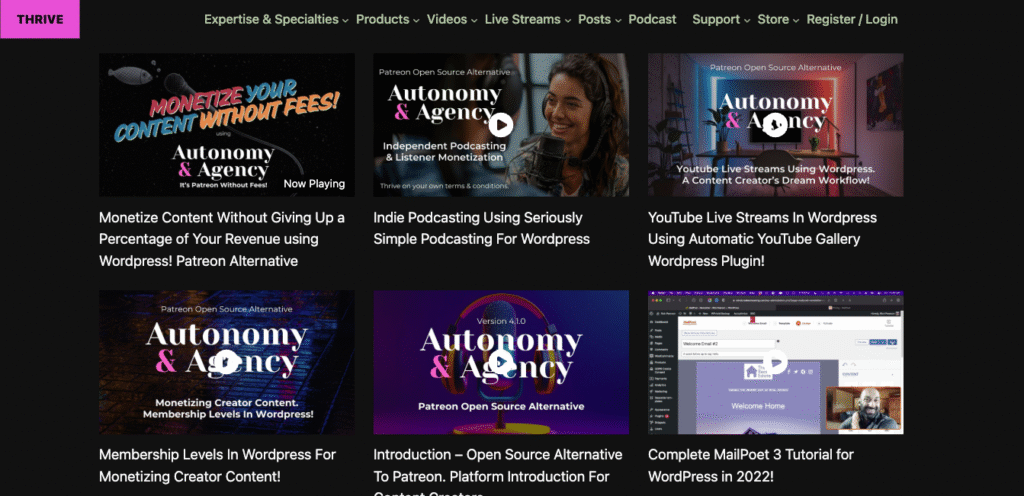The image size is (1024, 496).
Task: Play the Indie Podcasting video
Action: [500, 125]
